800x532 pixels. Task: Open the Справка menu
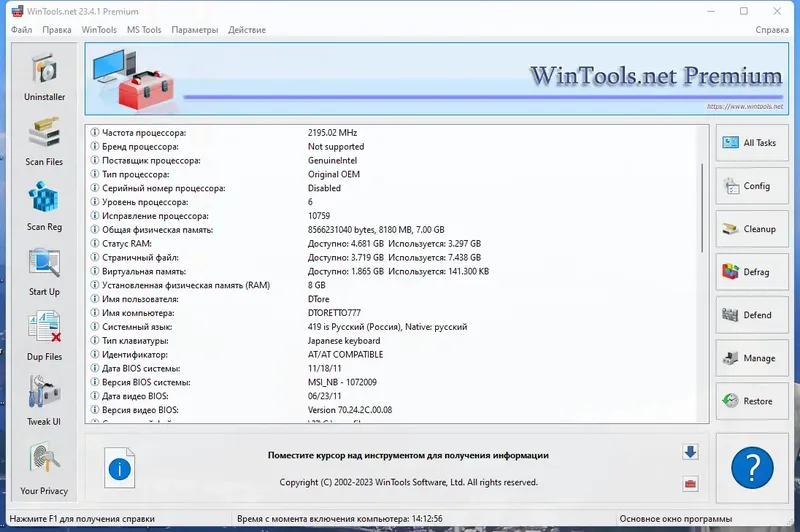pos(772,30)
